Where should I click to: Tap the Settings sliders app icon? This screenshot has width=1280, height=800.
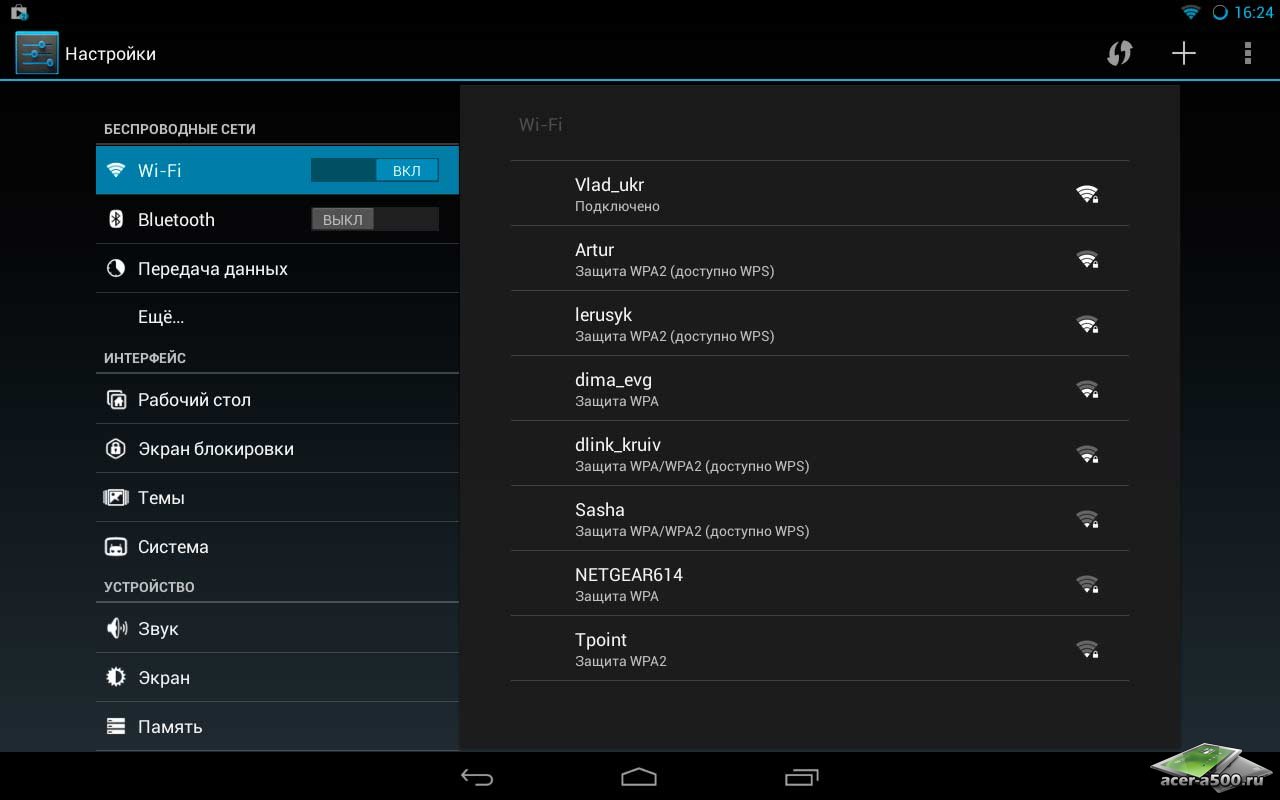point(37,53)
